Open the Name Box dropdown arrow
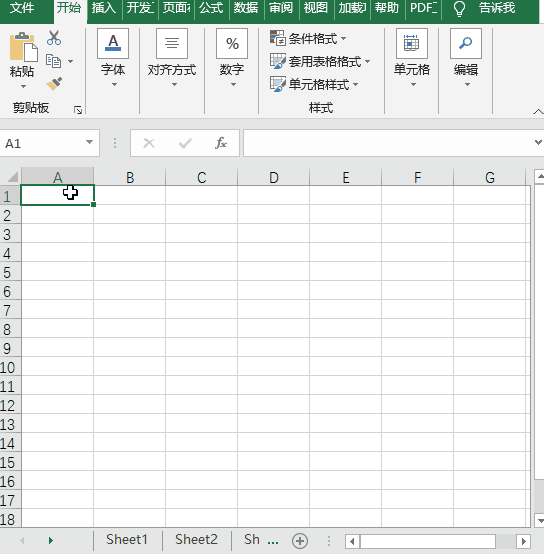Viewport: 544px width, 554px height. [89, 142]
